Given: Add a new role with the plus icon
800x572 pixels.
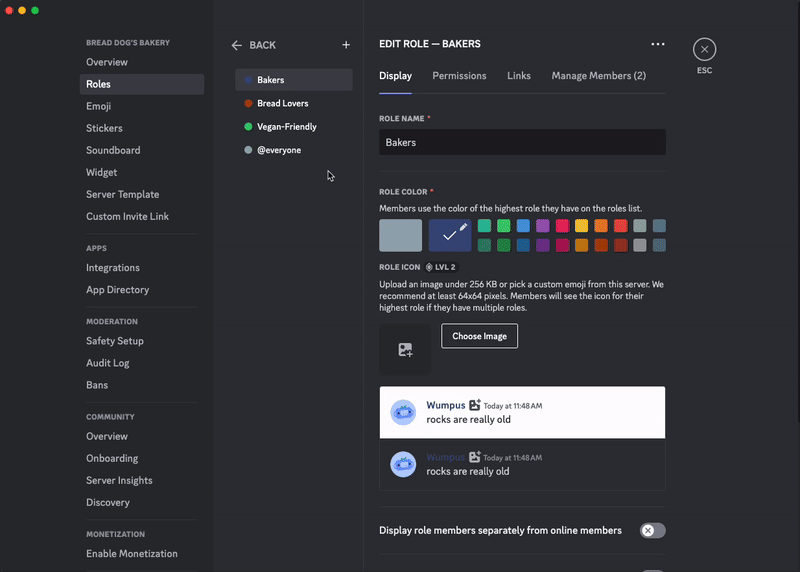Looking at the screenshot, I should click(x=346, y=45).
